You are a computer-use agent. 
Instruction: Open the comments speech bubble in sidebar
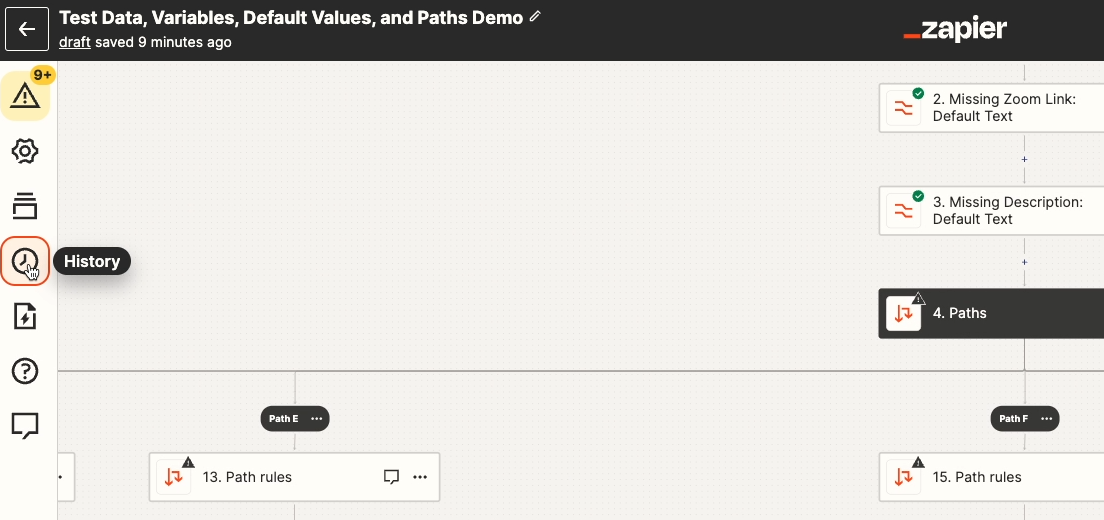pyautogui.click(x=25, y=426)
